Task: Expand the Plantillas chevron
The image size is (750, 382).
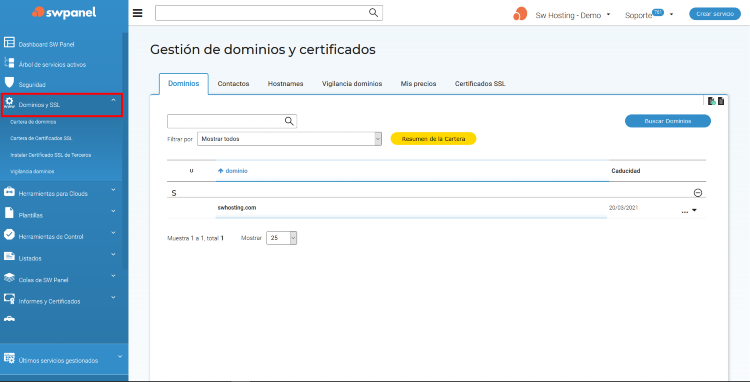Action: [x=113, y=211]
